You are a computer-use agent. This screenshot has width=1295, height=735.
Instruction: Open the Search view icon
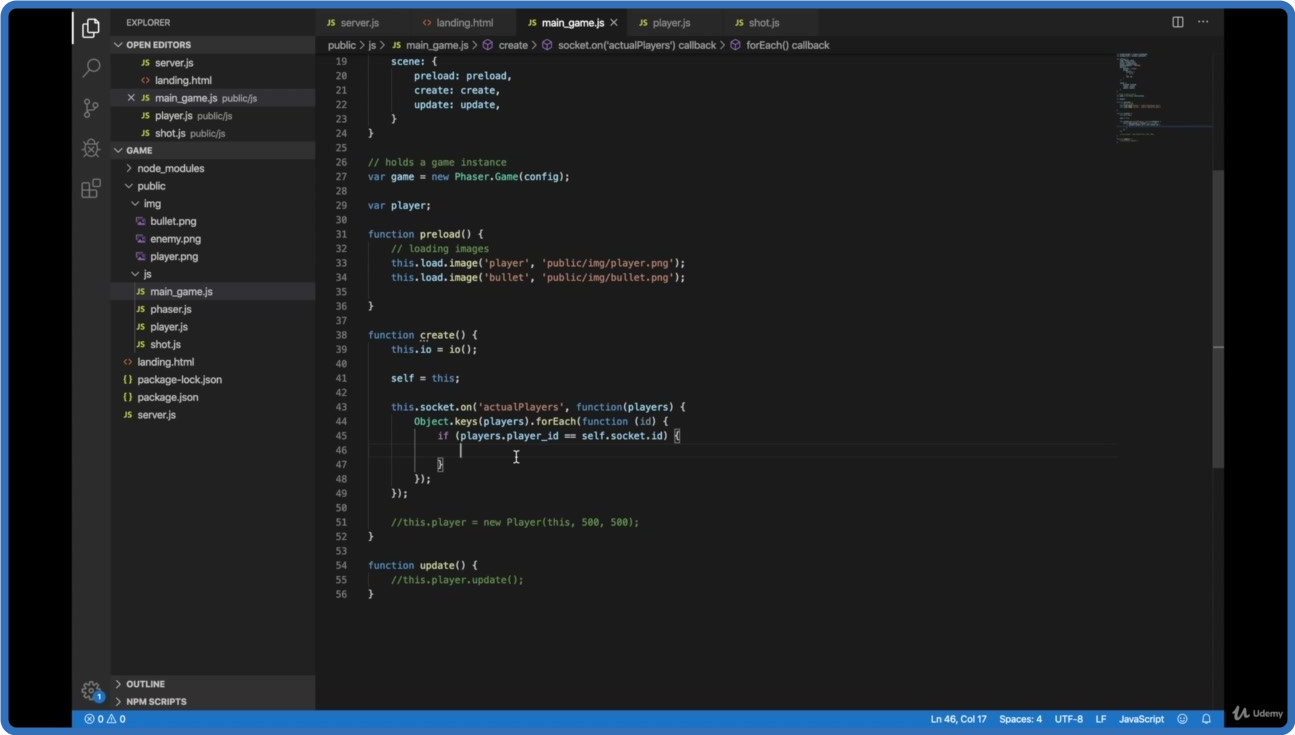(91, 68)
